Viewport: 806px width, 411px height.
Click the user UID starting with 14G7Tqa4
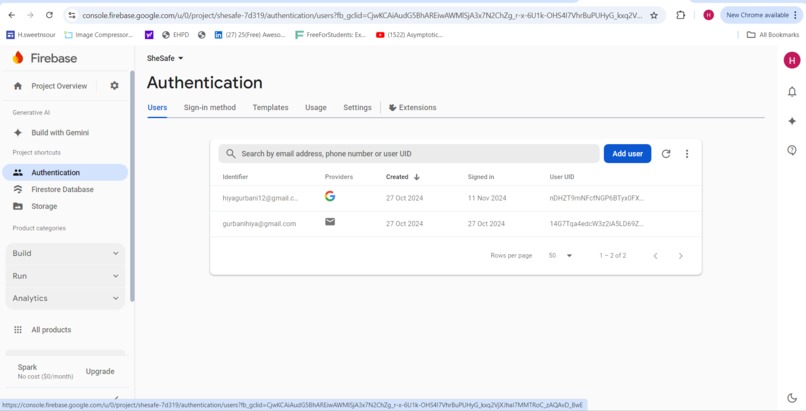click(596, 223)
